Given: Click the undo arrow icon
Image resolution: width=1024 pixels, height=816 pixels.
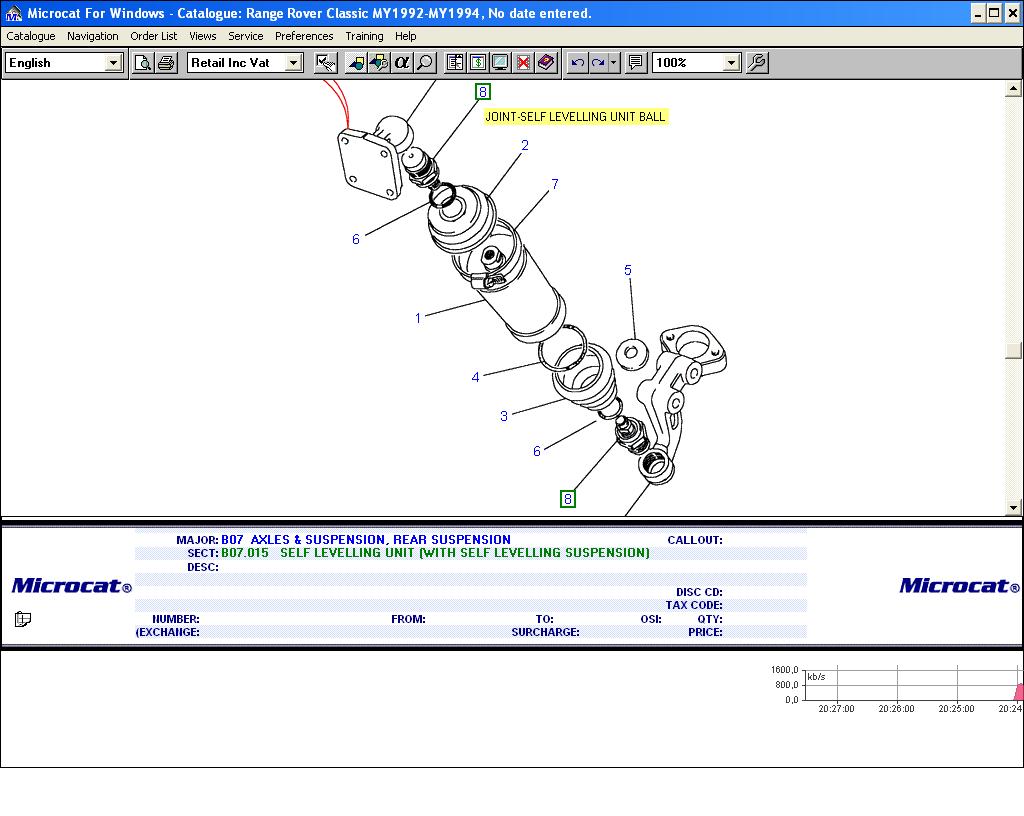Looking at the screenshot, I should pos(577,63).
